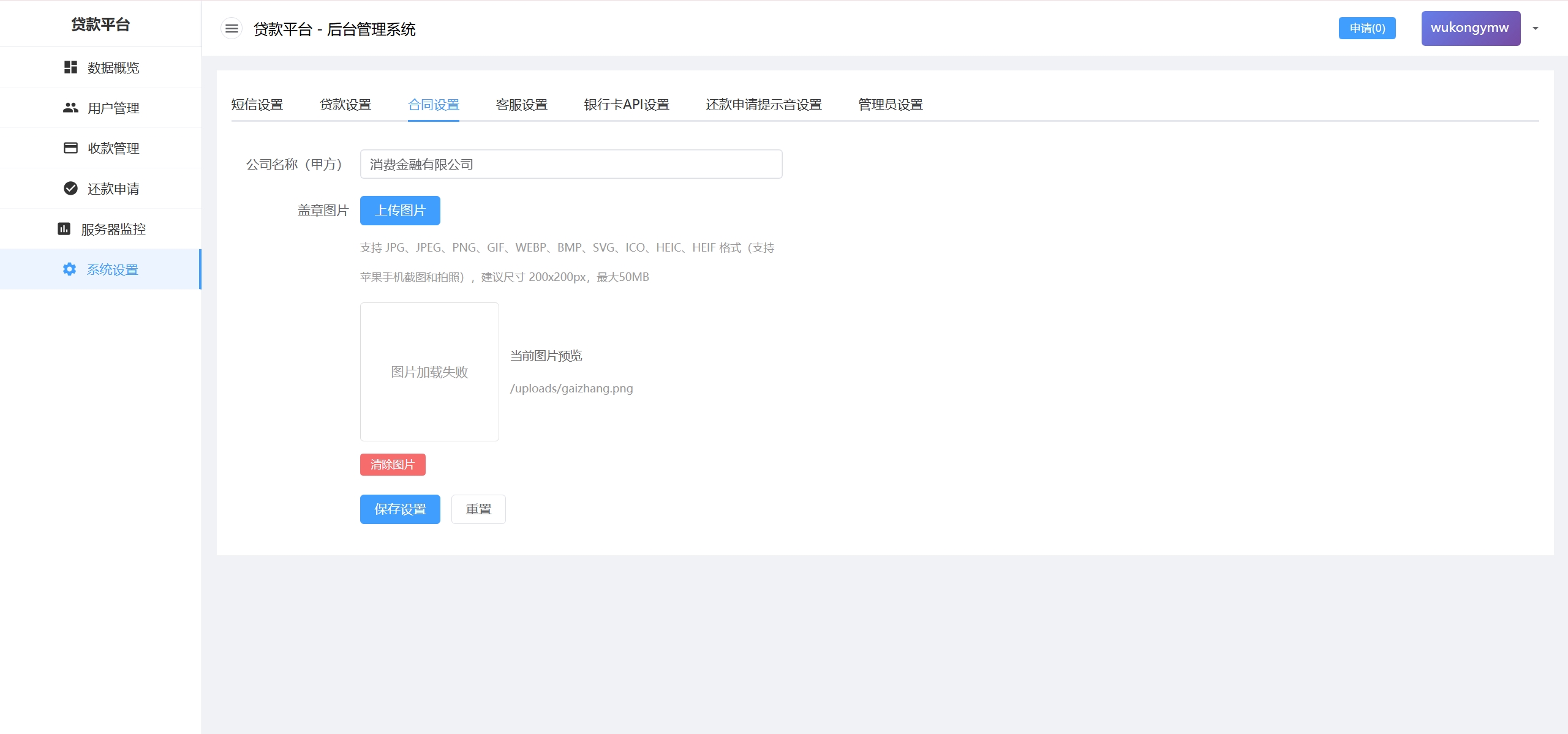Screen dimensions: 1568x734
Task: Select the 银行卡API设置 tab
Action: pos(627,105)
